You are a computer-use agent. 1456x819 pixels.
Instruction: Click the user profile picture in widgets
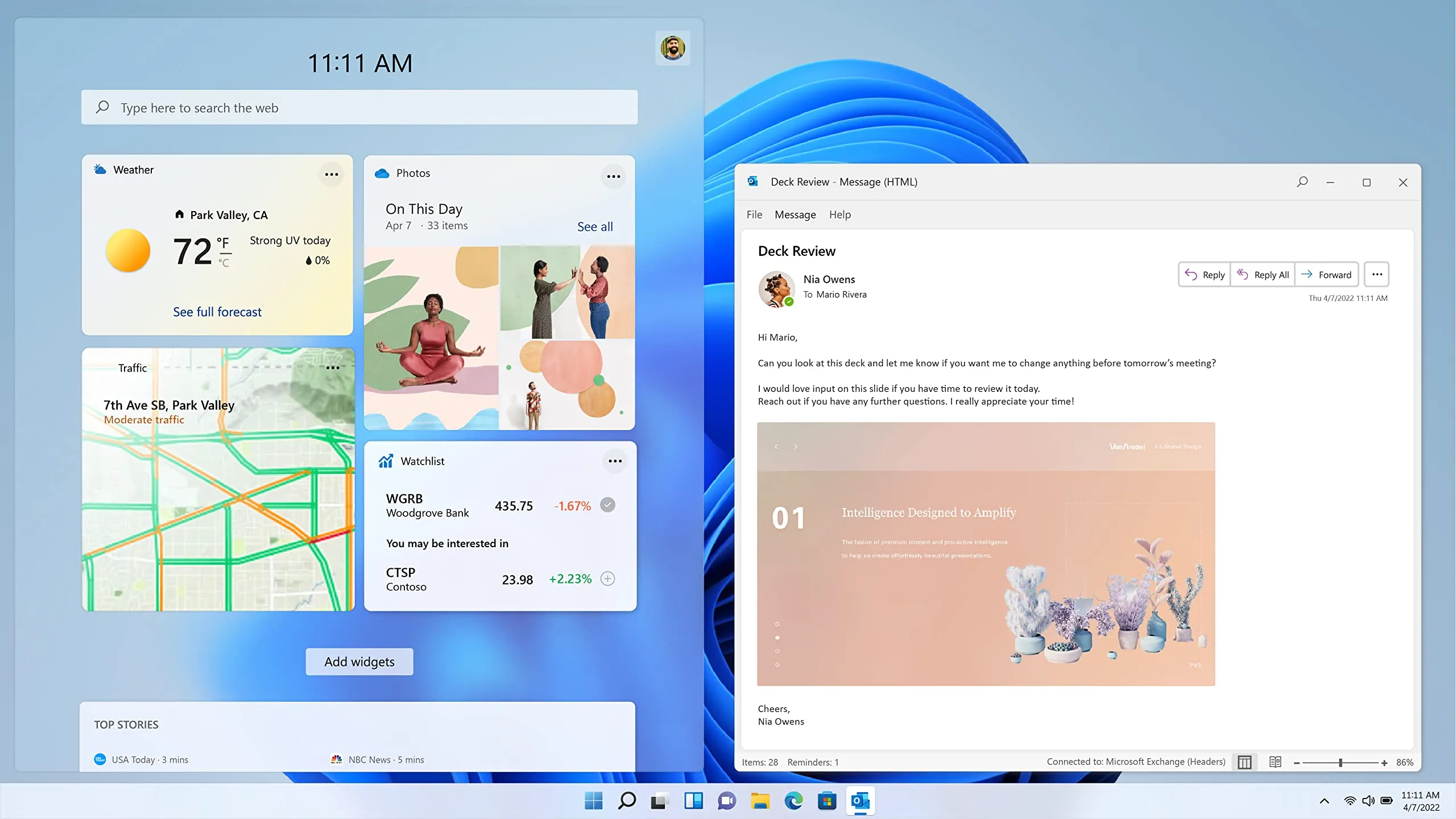(672, 48)
